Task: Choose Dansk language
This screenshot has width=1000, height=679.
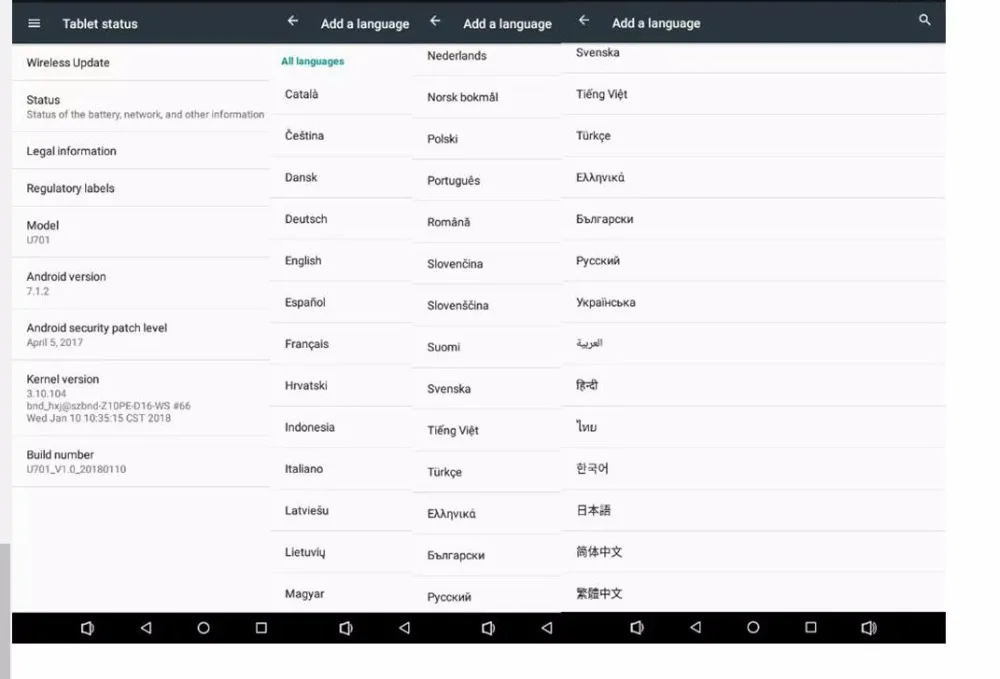Action: (x=341, y=177)
